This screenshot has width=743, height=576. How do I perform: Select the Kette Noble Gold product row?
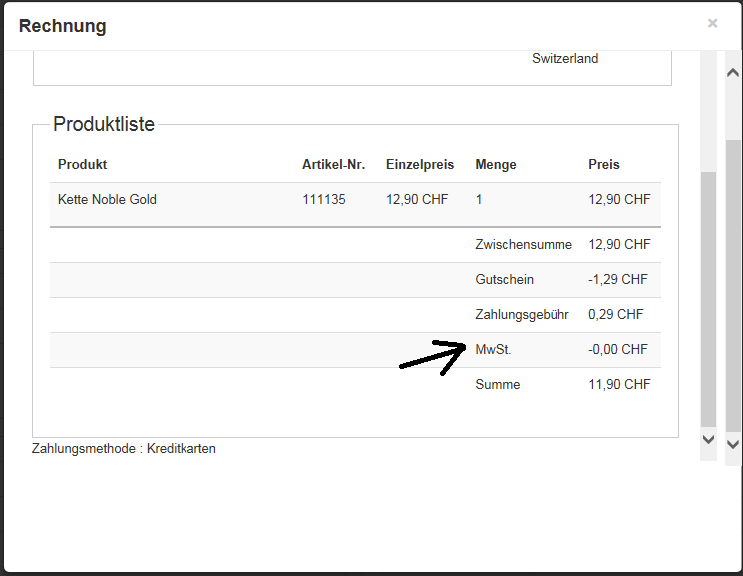click(107, 200)
